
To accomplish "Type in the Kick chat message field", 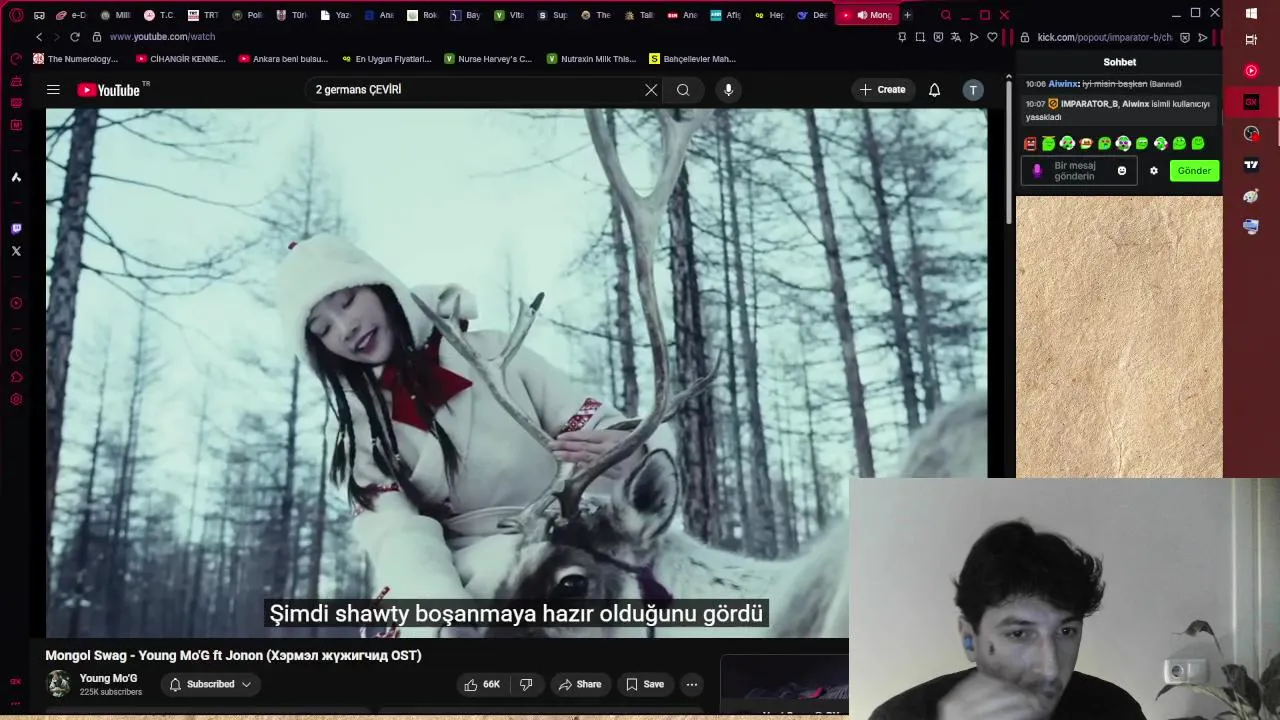I will pyautogui.click(x=1080, y=171).
